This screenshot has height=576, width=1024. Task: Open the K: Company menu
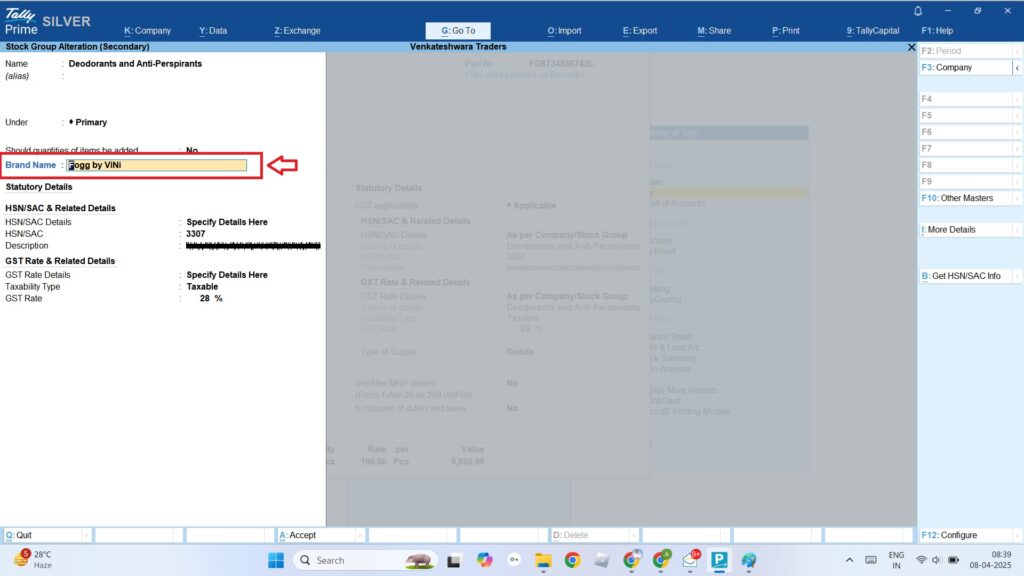pyautogui.click(x=148, y=30)
